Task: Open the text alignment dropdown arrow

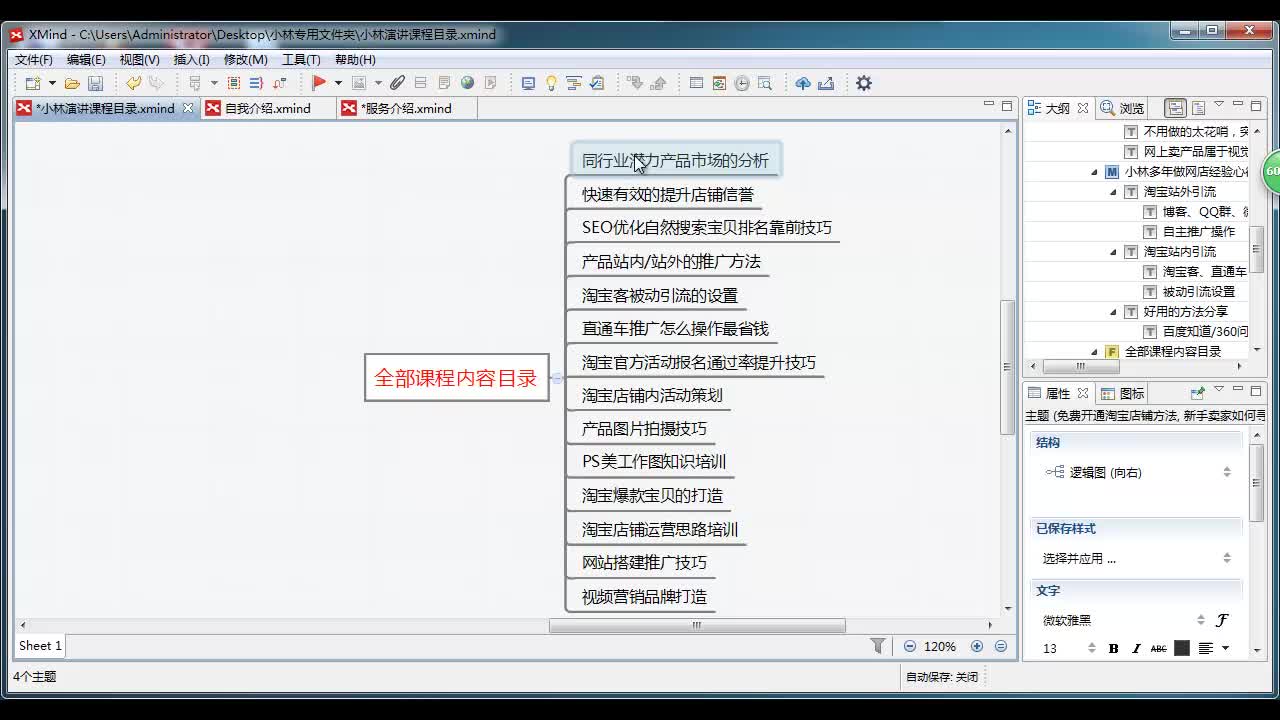Action: 1225,648
